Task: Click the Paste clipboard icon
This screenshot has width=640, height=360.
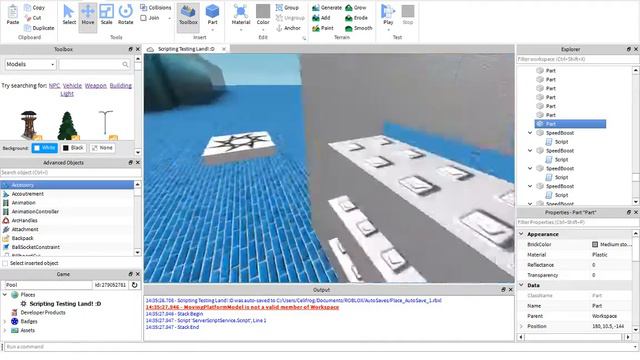Action: [x=13, y=15]
